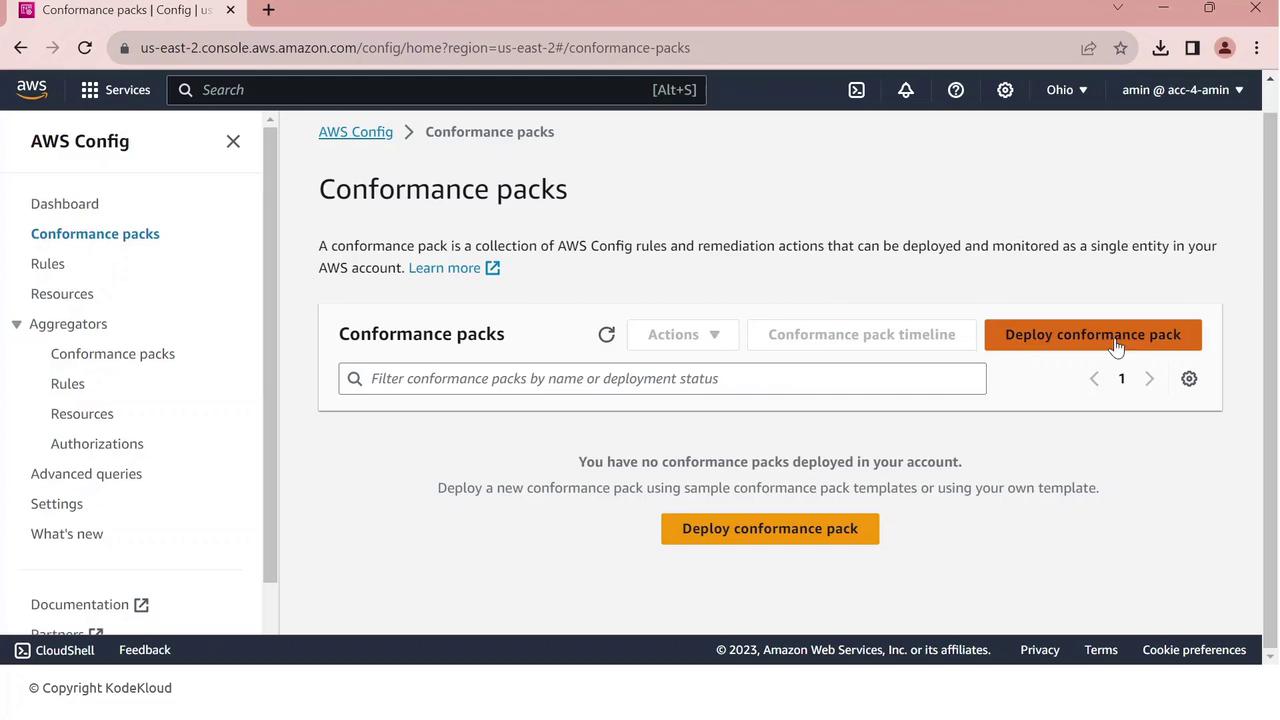Screen dimensions: 1280x720
Task: Click the AWS logo home icon
Action: click(32, 89)
